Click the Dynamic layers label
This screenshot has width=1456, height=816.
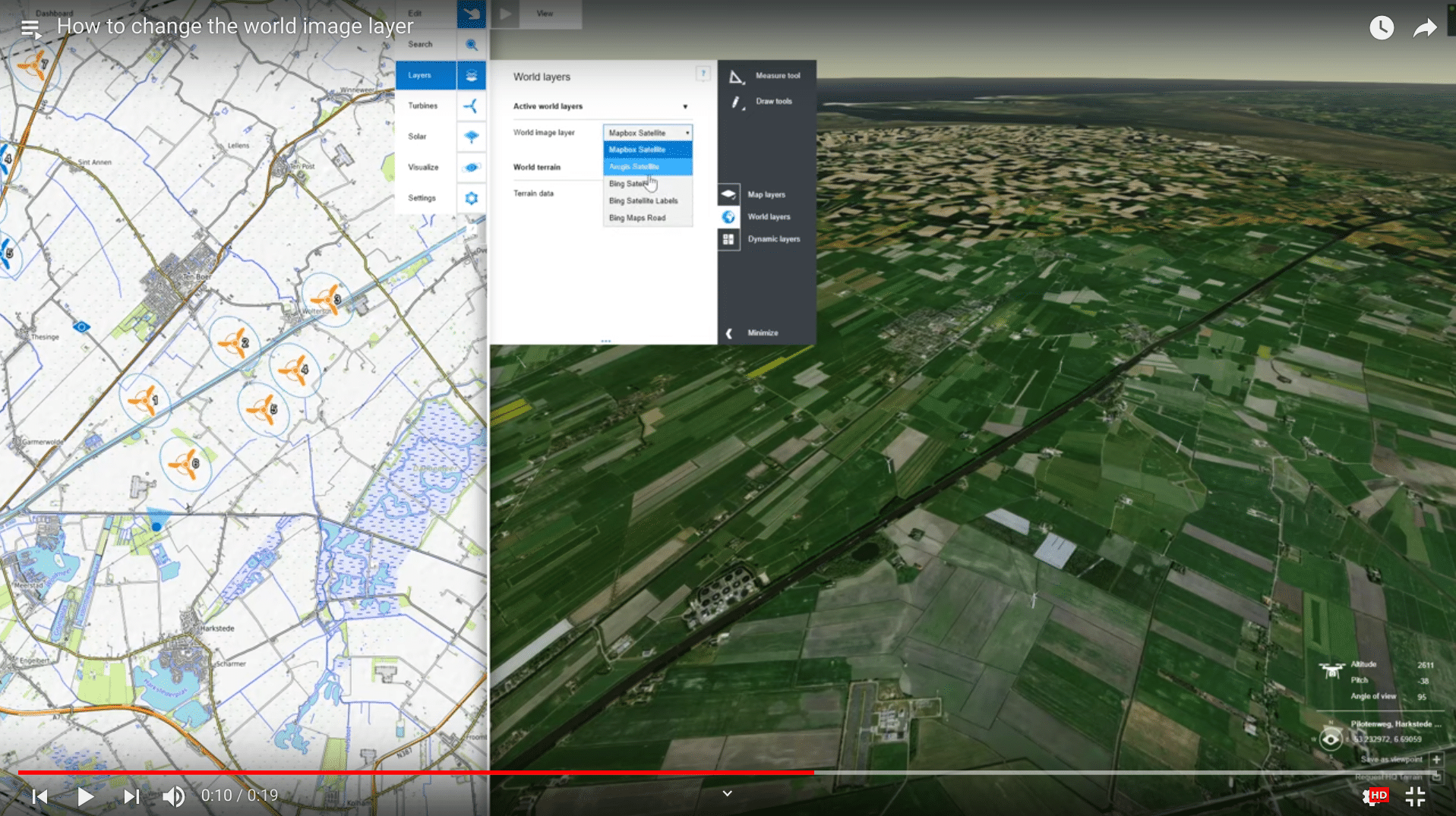point(773,239)
